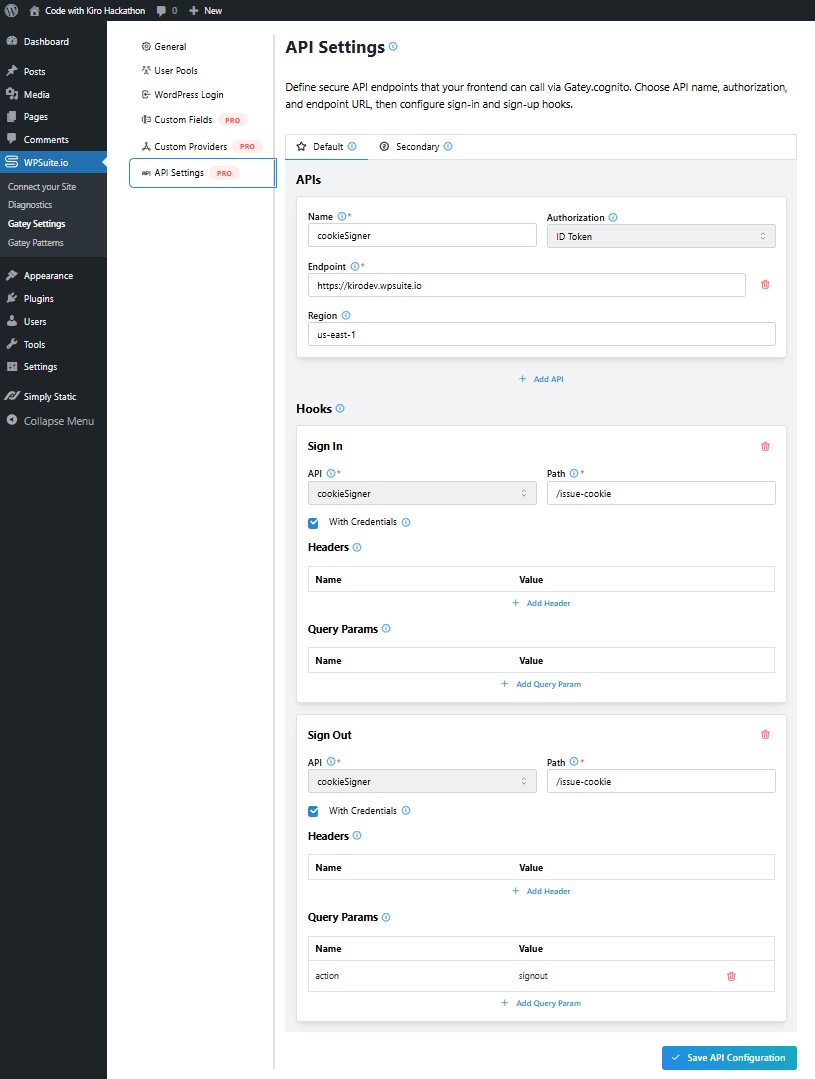Screen dimensions: 815x1079
Task: Delete the cookieSigner API entry trash icon
Action: (x=765, y=285)
